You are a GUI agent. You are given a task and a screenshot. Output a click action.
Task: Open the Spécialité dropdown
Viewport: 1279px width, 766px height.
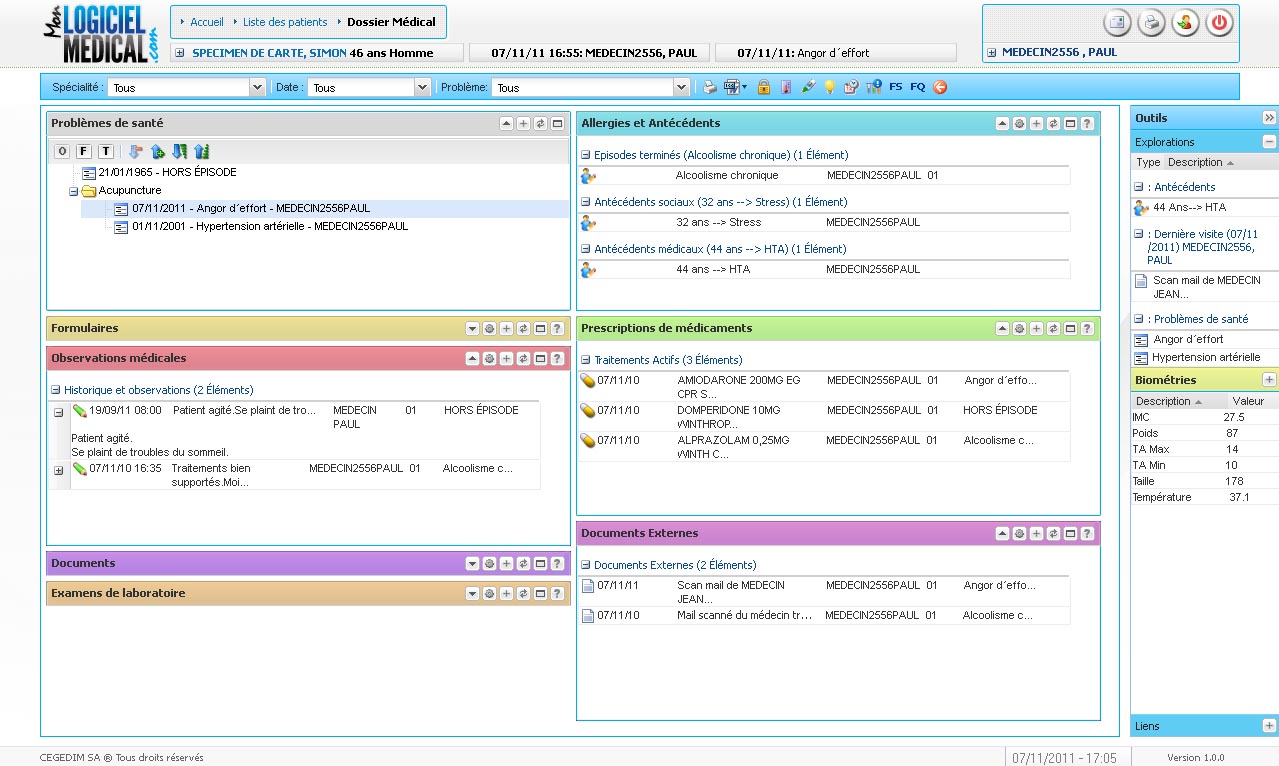(x=258, y=88)
